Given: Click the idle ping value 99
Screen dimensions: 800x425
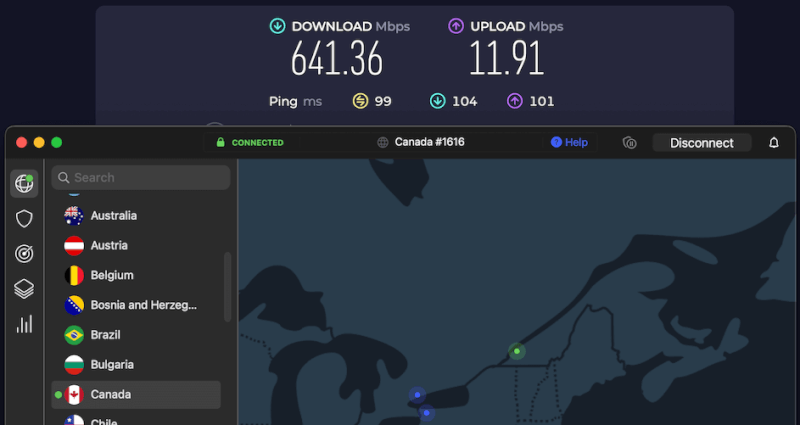Looking at the screenshot, I should pyautogui.click(x=383, y=101).
